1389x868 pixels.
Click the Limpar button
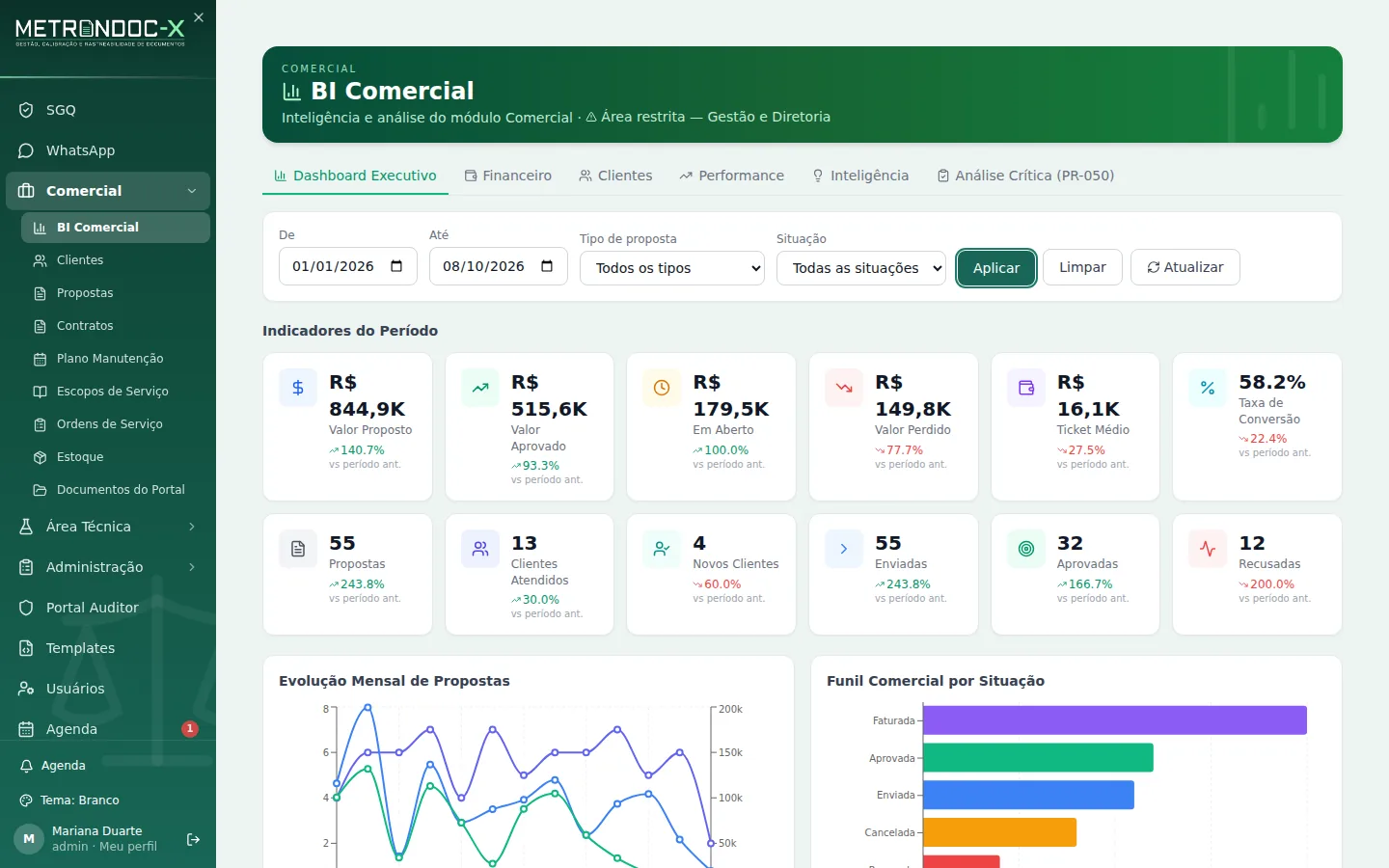click(x=1082, y=267)
